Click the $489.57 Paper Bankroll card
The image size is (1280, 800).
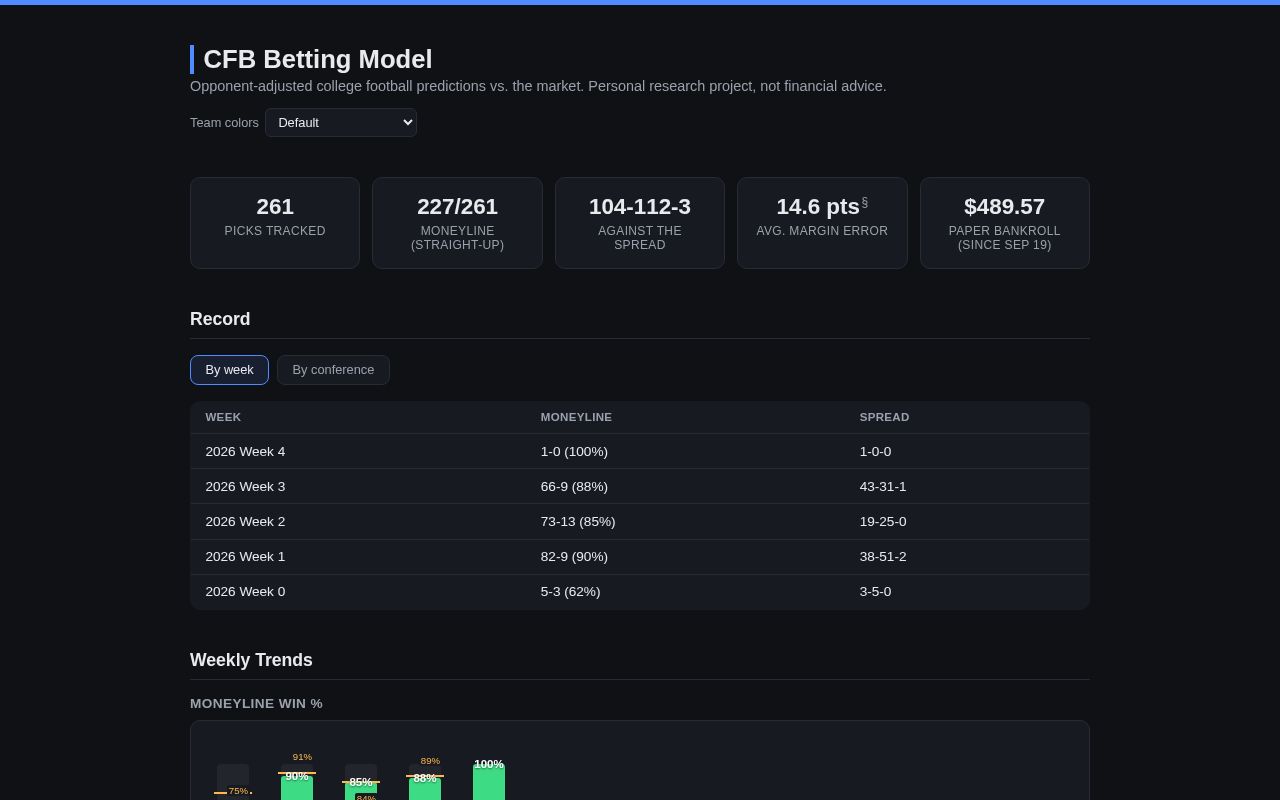pos(1005,223)
